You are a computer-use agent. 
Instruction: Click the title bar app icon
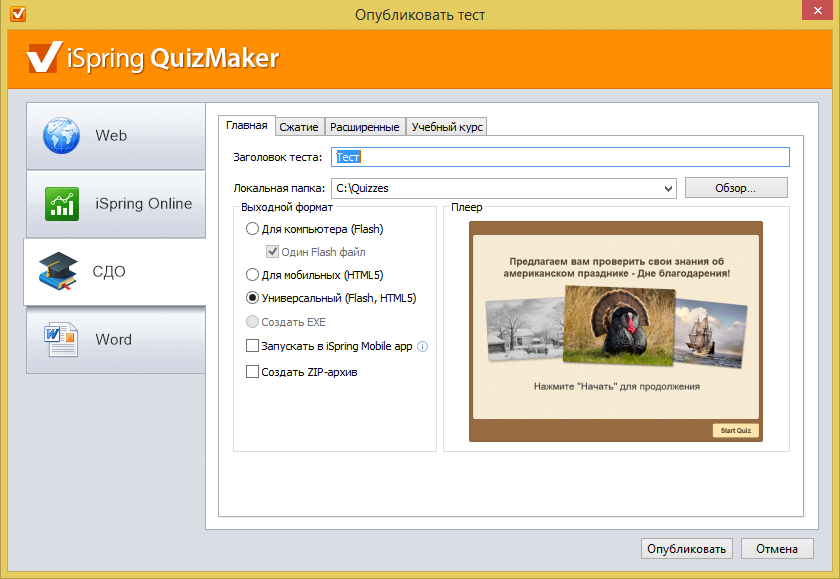coord(18,14)
